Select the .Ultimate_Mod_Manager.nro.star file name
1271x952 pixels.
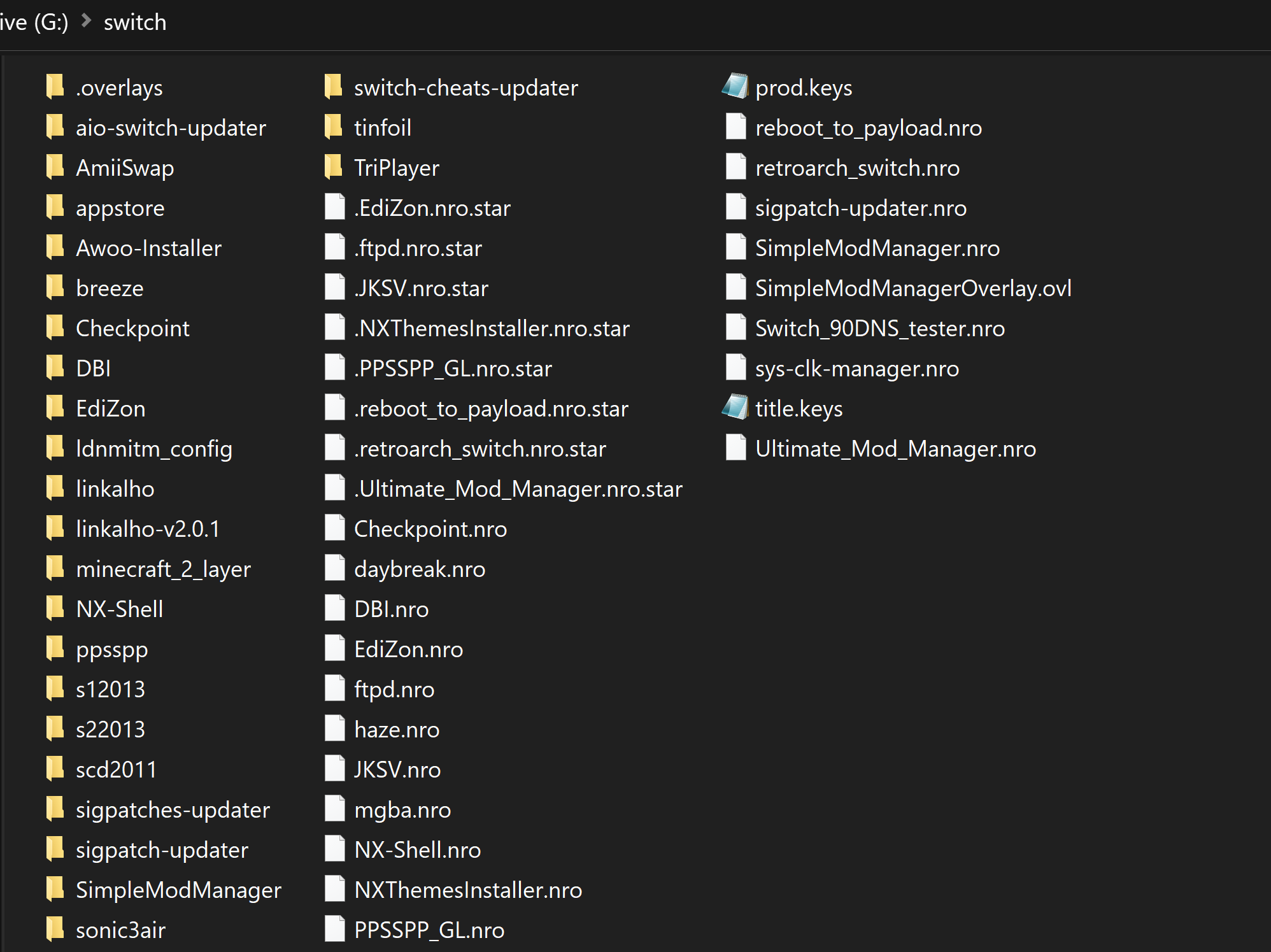point(518,489)
